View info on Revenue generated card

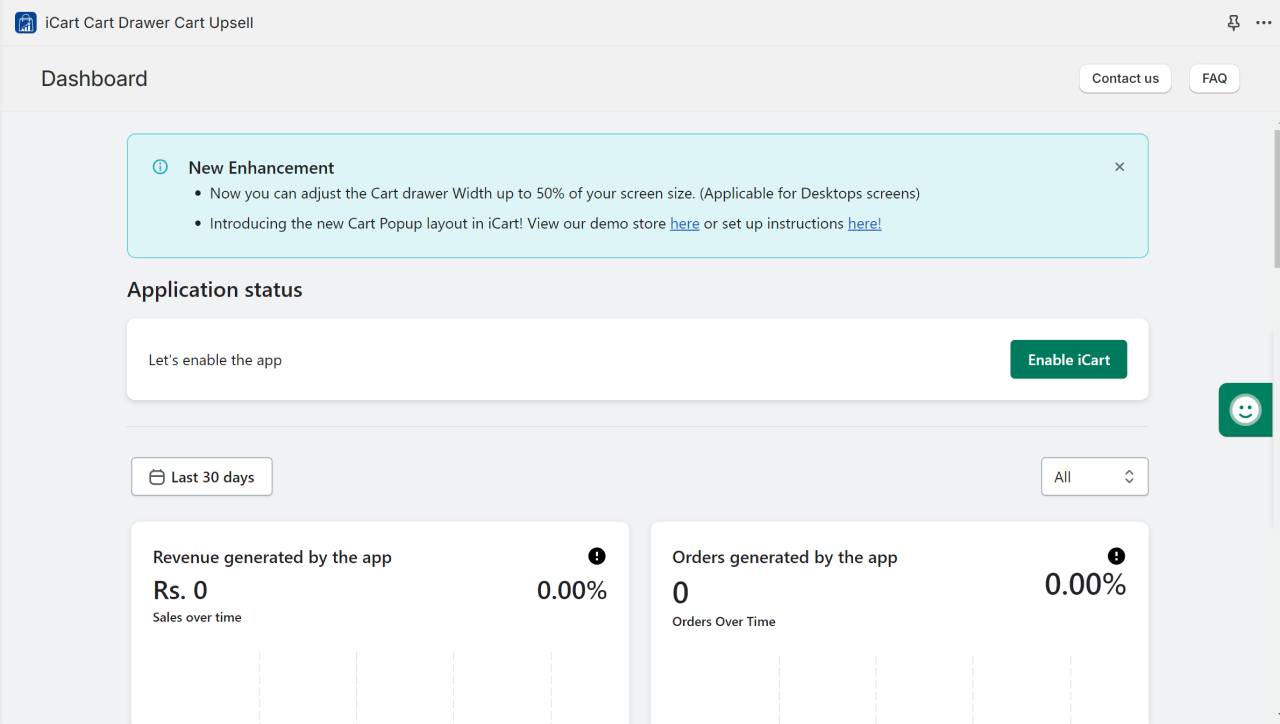(597, 556)
